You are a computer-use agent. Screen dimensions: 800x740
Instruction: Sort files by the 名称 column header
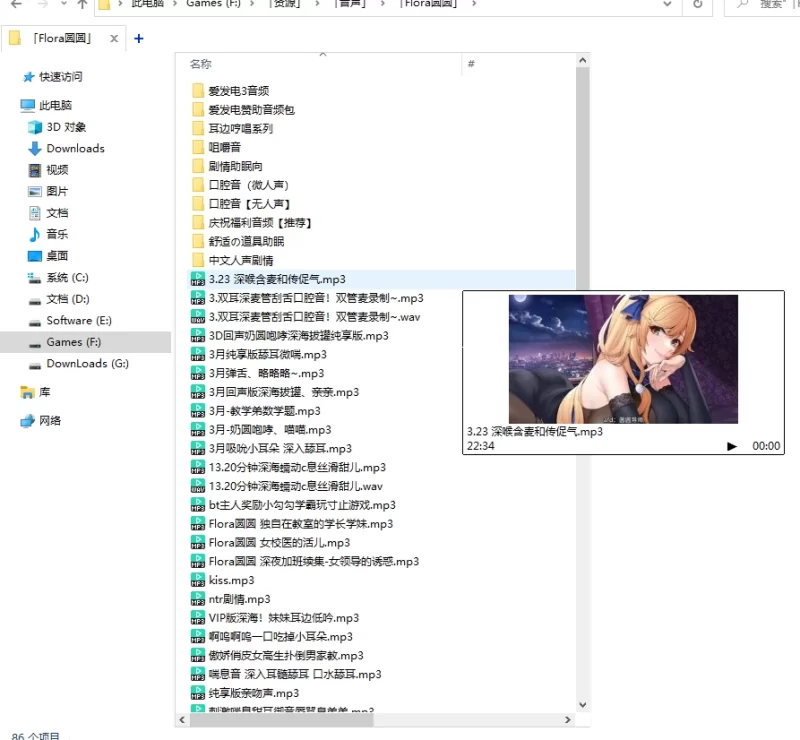click(x=202, y=65)
